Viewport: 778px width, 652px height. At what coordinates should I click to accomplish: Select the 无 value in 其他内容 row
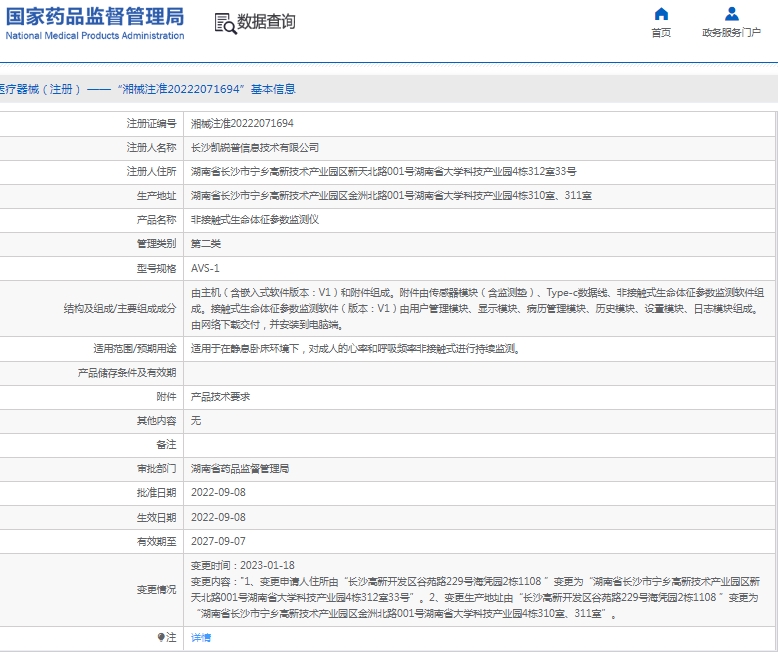pyautogui.click(x=196, y=421)
